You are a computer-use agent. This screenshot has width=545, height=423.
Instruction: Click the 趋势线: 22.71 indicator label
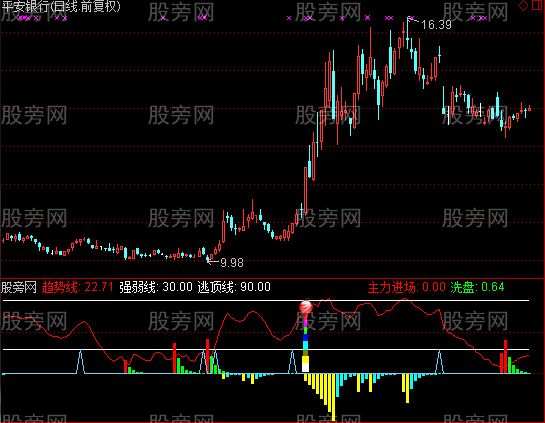click(78, 287)
